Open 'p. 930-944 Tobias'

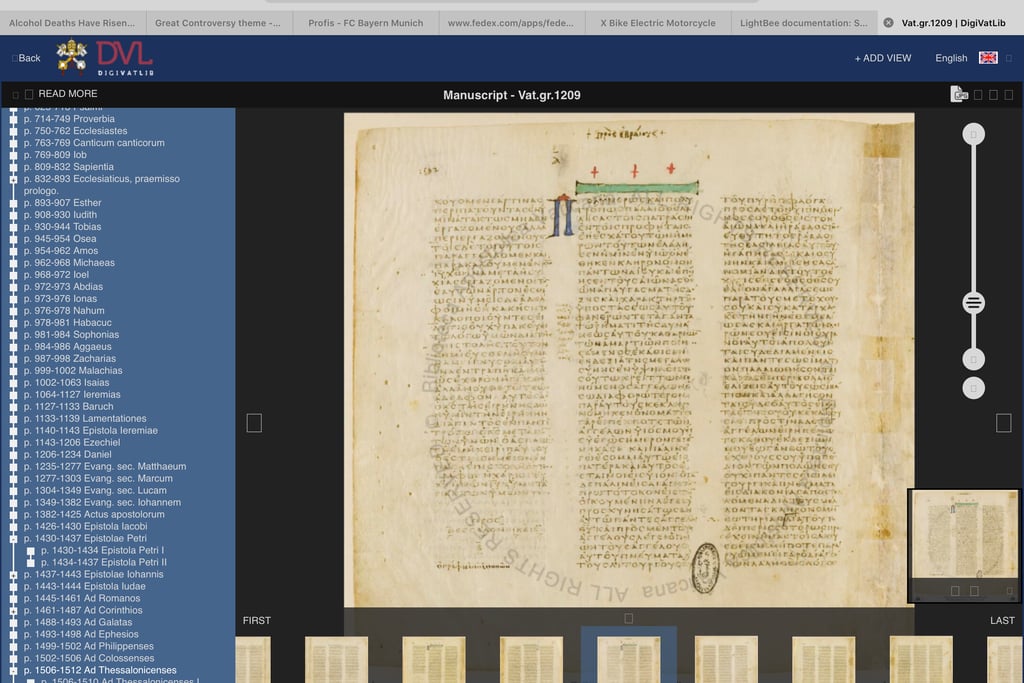(63, 227)
